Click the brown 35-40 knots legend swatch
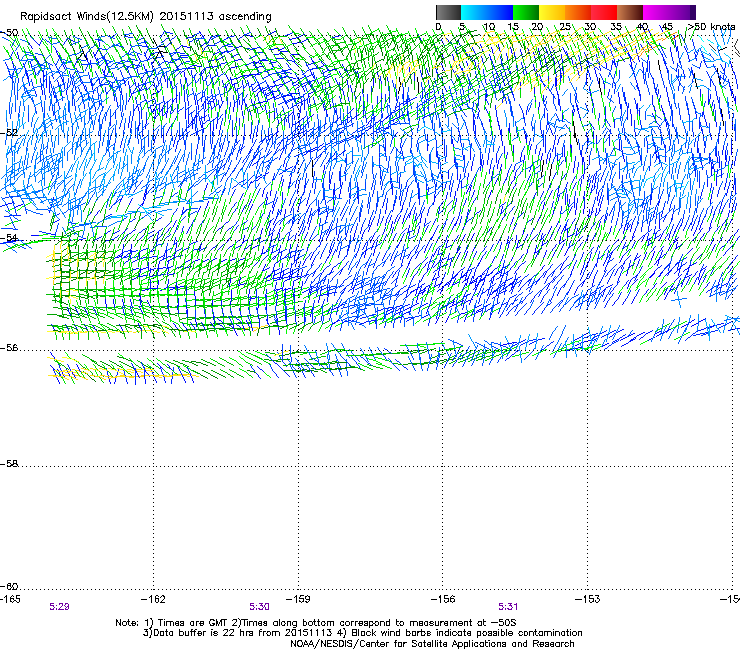The height and width of the screenshot is (650, 740). 630,12
